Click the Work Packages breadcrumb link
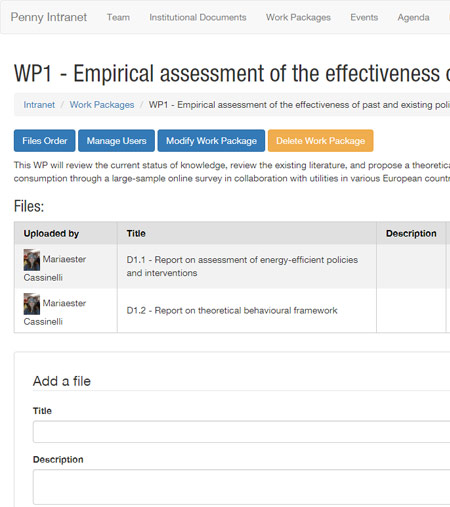 (x=102, y=105)
